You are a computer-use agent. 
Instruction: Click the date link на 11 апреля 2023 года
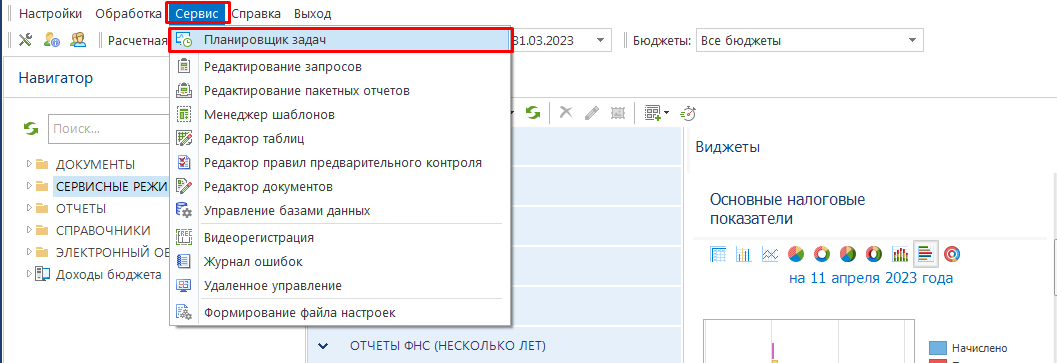pos(871,278)
